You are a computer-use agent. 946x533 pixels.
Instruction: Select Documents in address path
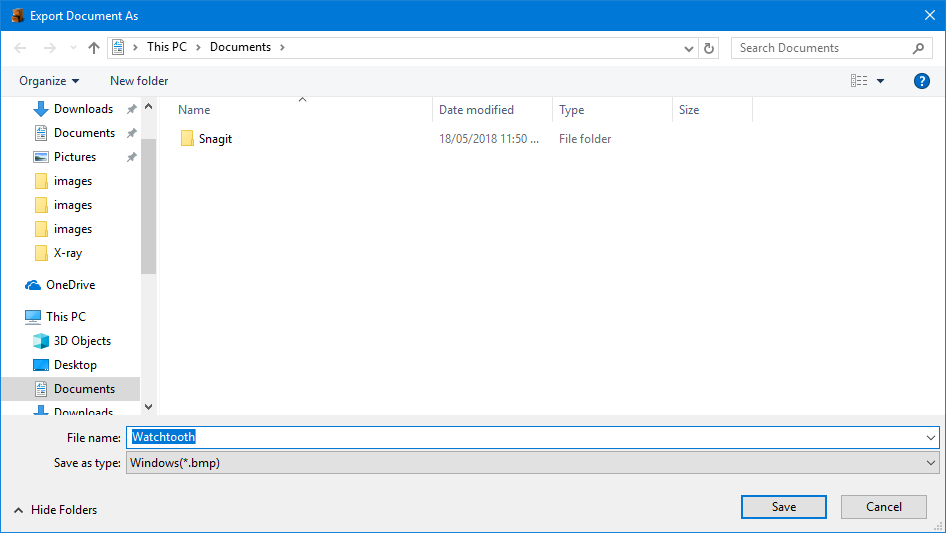240,47
